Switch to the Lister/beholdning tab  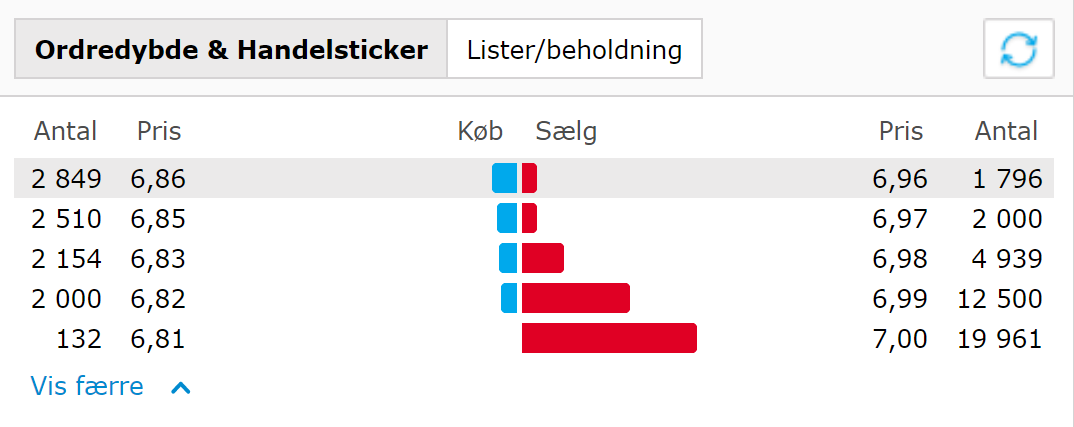point(574,49)
